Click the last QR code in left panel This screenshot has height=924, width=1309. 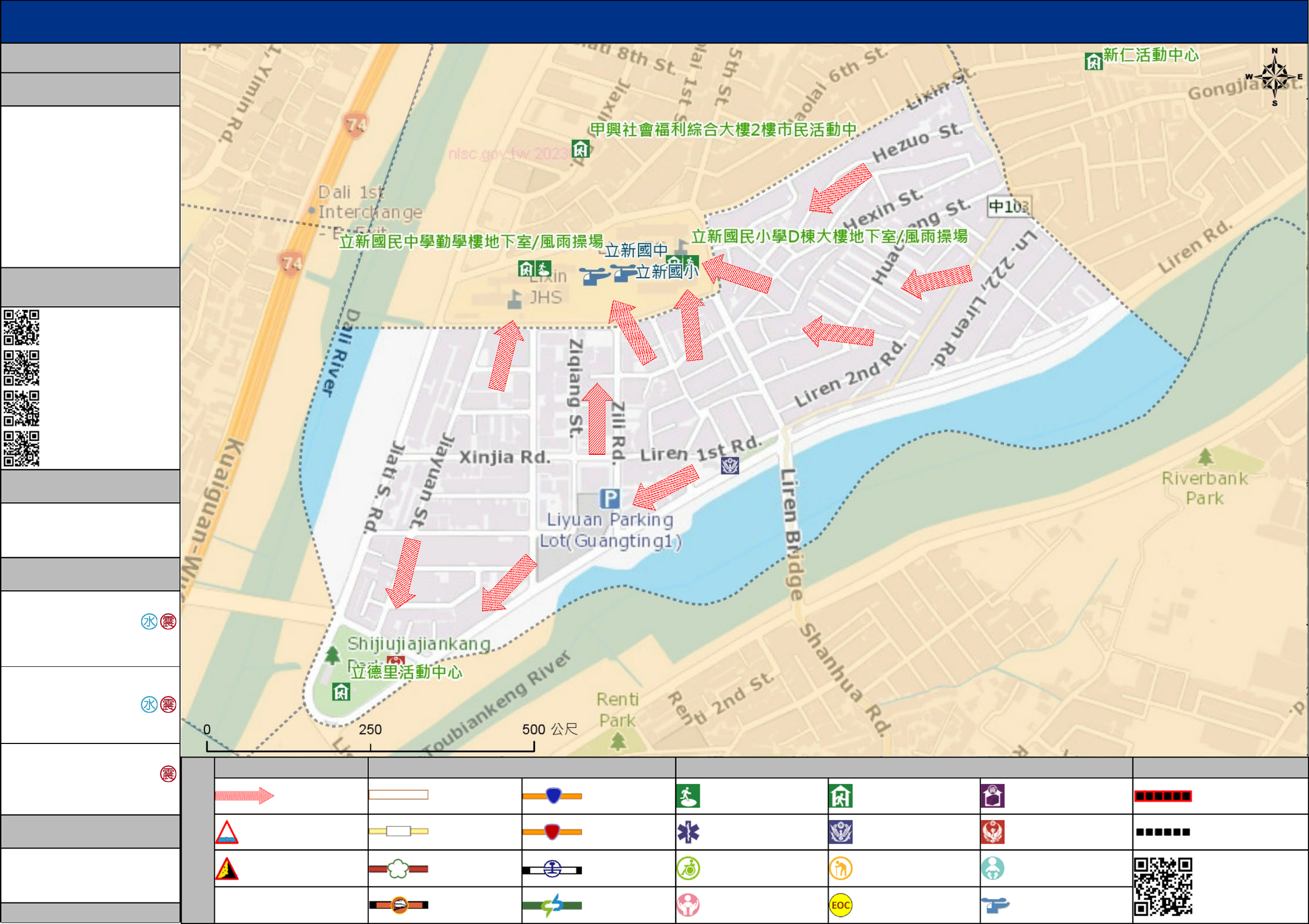coord(21,449)
